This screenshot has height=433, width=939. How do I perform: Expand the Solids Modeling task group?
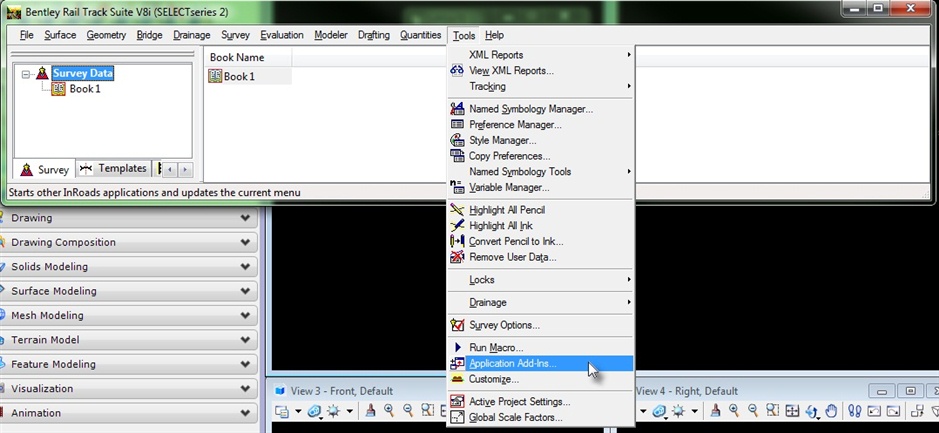[245, 267]
